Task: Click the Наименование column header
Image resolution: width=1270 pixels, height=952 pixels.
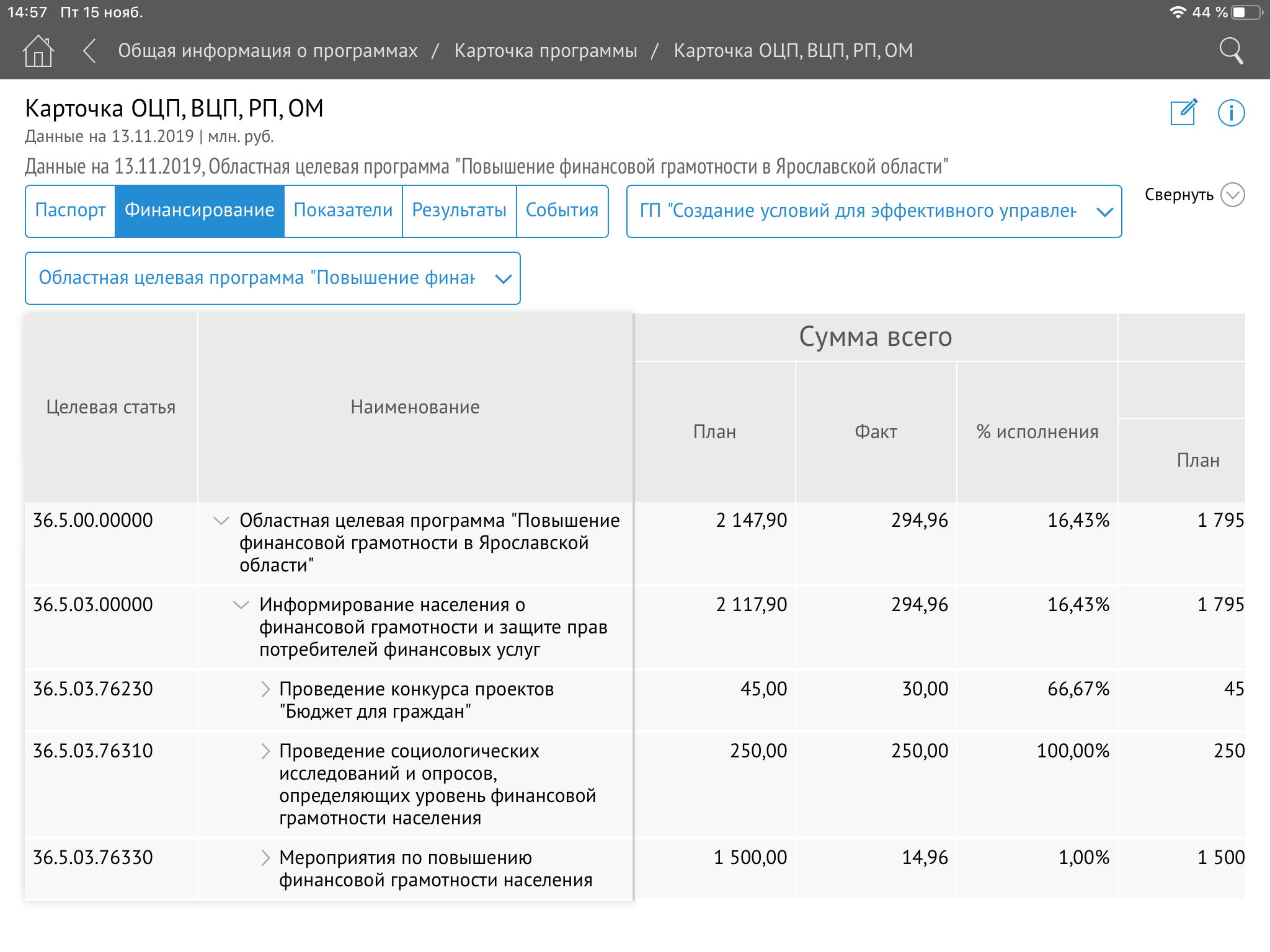Action: (x=415, y=407)
